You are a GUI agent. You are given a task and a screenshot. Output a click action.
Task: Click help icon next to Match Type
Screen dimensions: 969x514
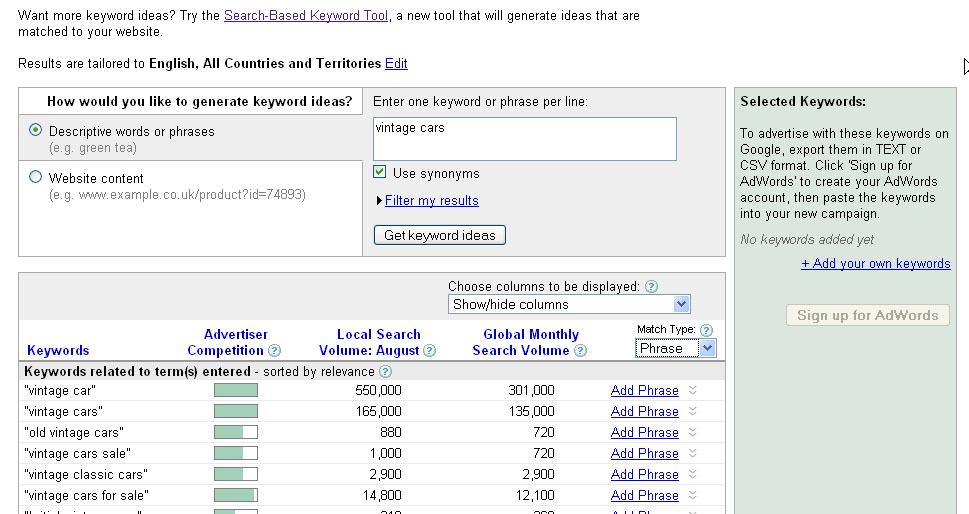707,330
